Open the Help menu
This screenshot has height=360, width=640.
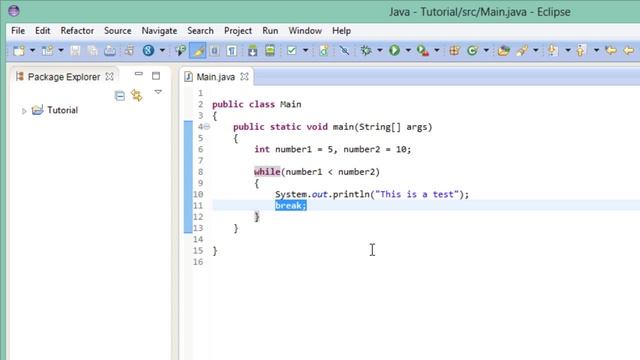click(x=341, y=31)
